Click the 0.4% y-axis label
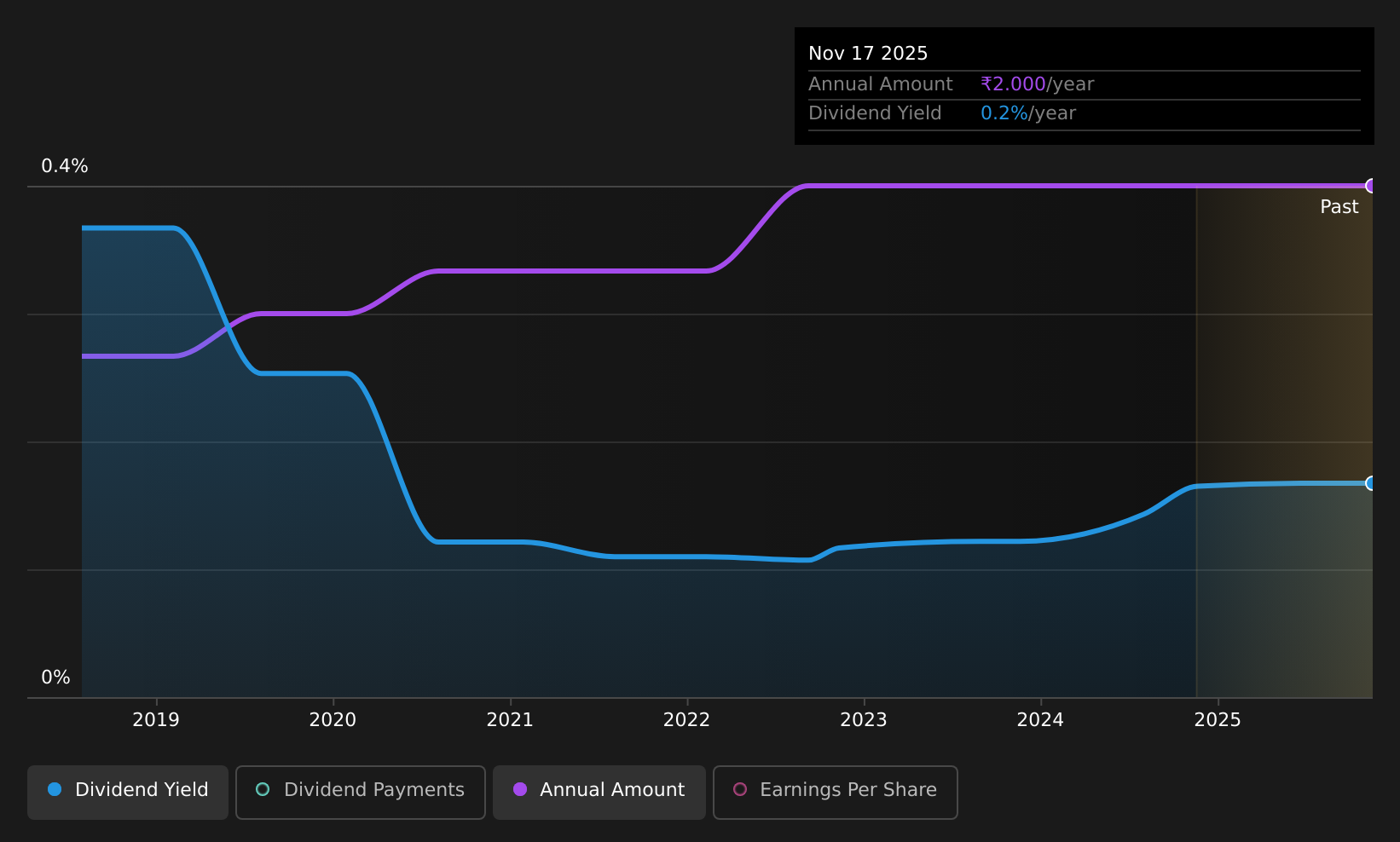This screenshot has width=1400, height=842. tap(65, 166)
